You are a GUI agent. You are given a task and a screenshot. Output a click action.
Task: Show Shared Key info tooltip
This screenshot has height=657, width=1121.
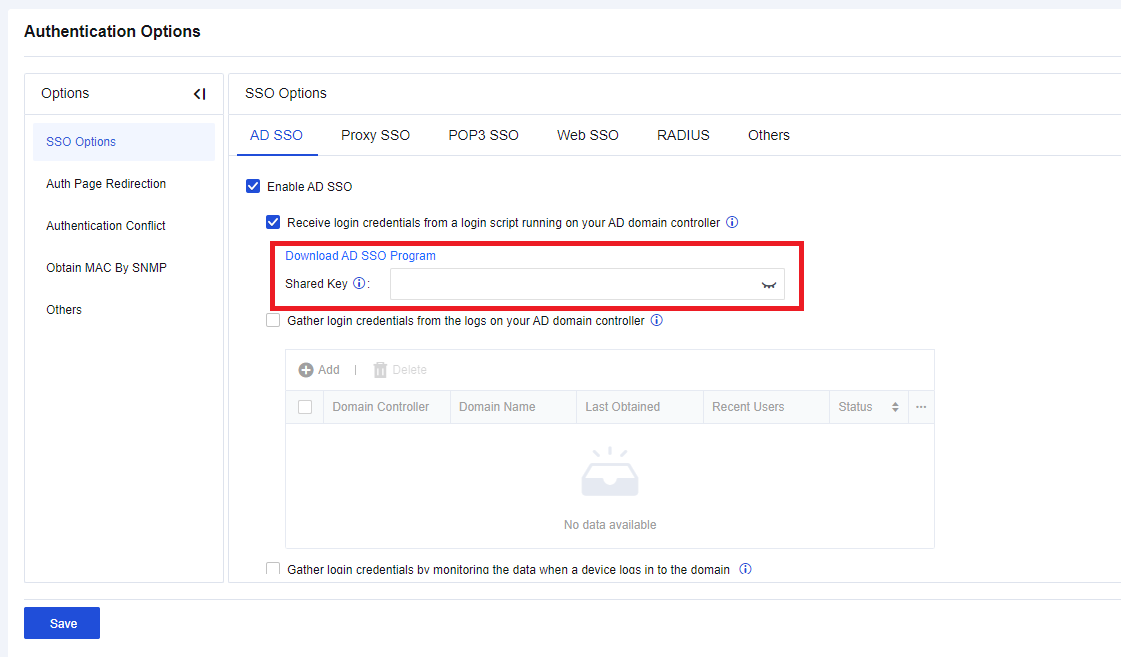[x=359, y=283]
